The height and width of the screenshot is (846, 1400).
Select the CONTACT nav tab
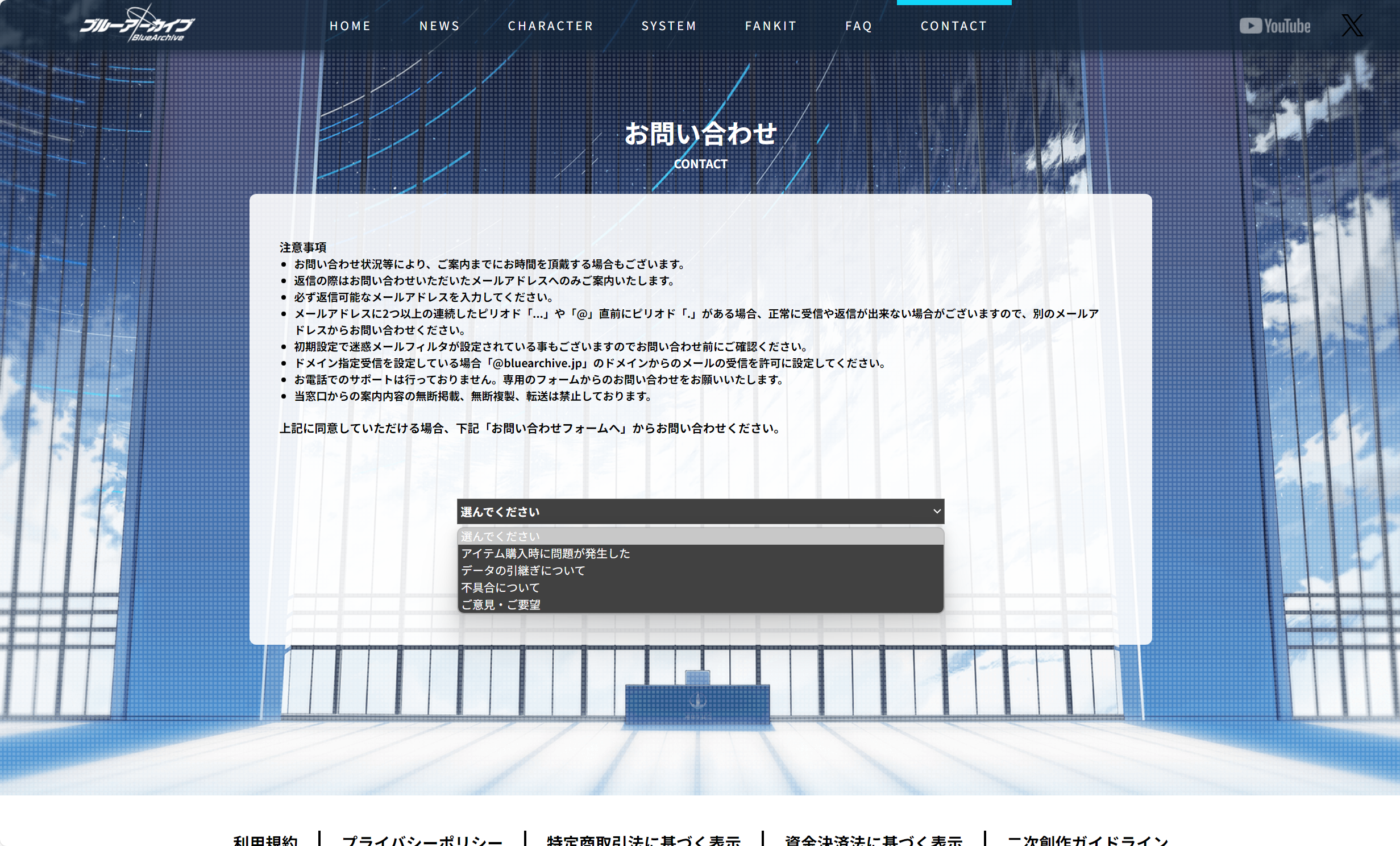tap(954, 26)
